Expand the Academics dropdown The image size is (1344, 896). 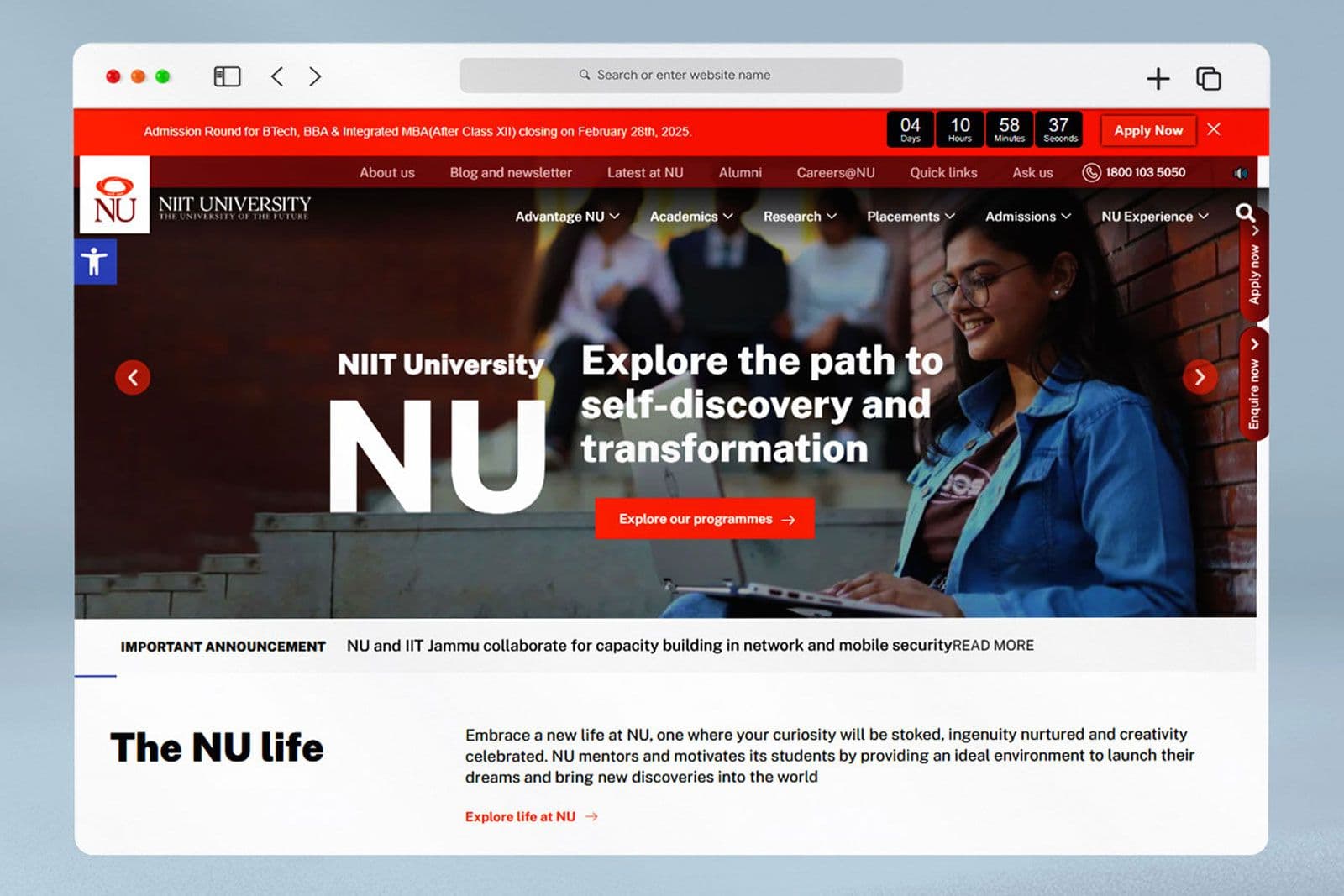pyautogui.click(x=691, y=217)
